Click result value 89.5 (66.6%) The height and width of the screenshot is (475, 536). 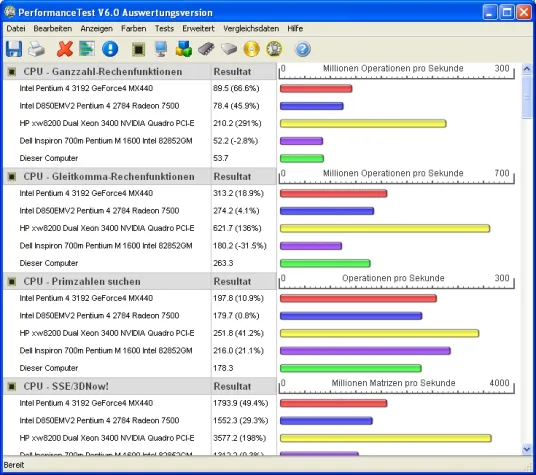[x=236, y=89]
